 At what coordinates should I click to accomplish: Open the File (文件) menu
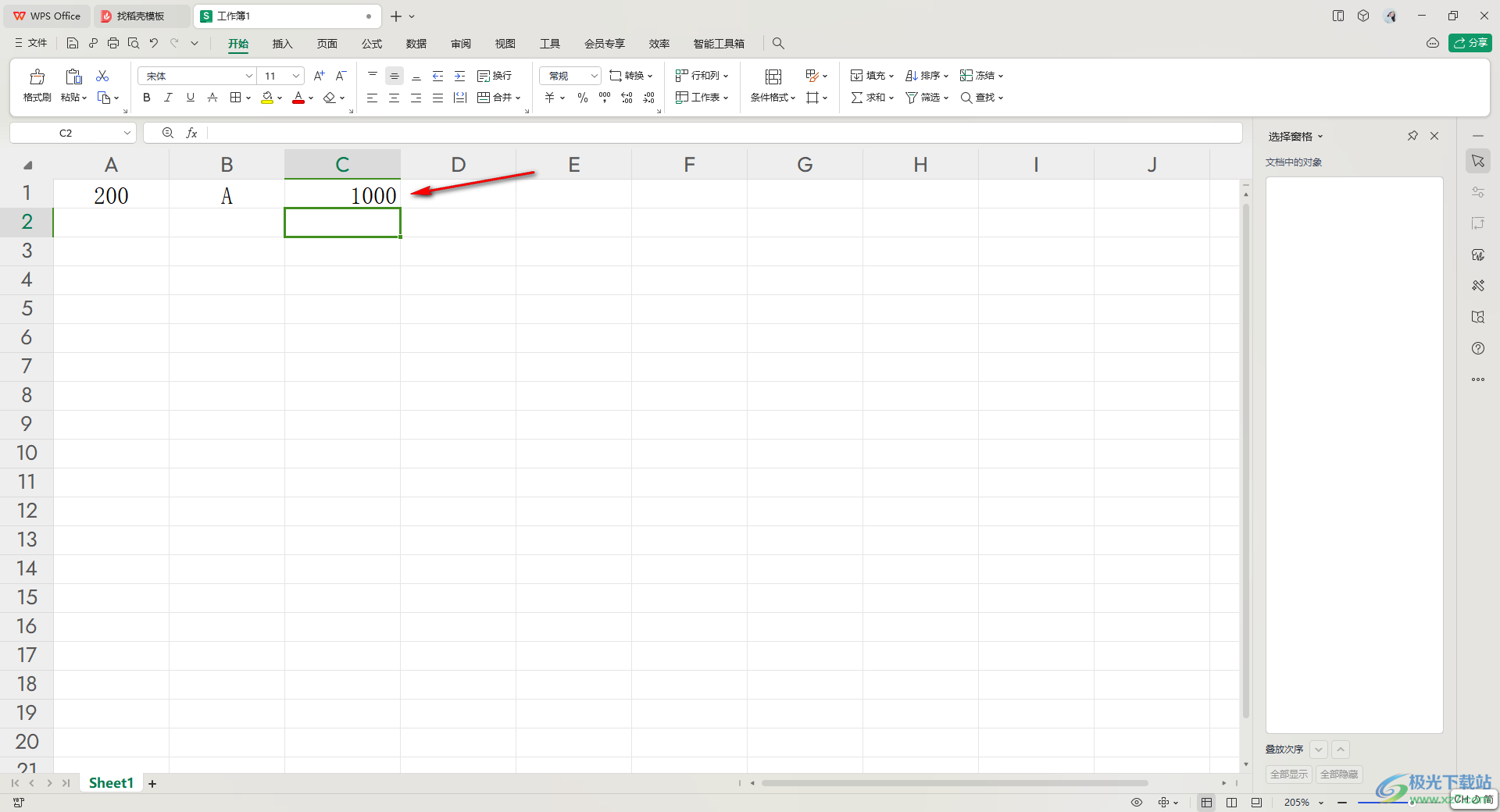(x=31, y=43)
